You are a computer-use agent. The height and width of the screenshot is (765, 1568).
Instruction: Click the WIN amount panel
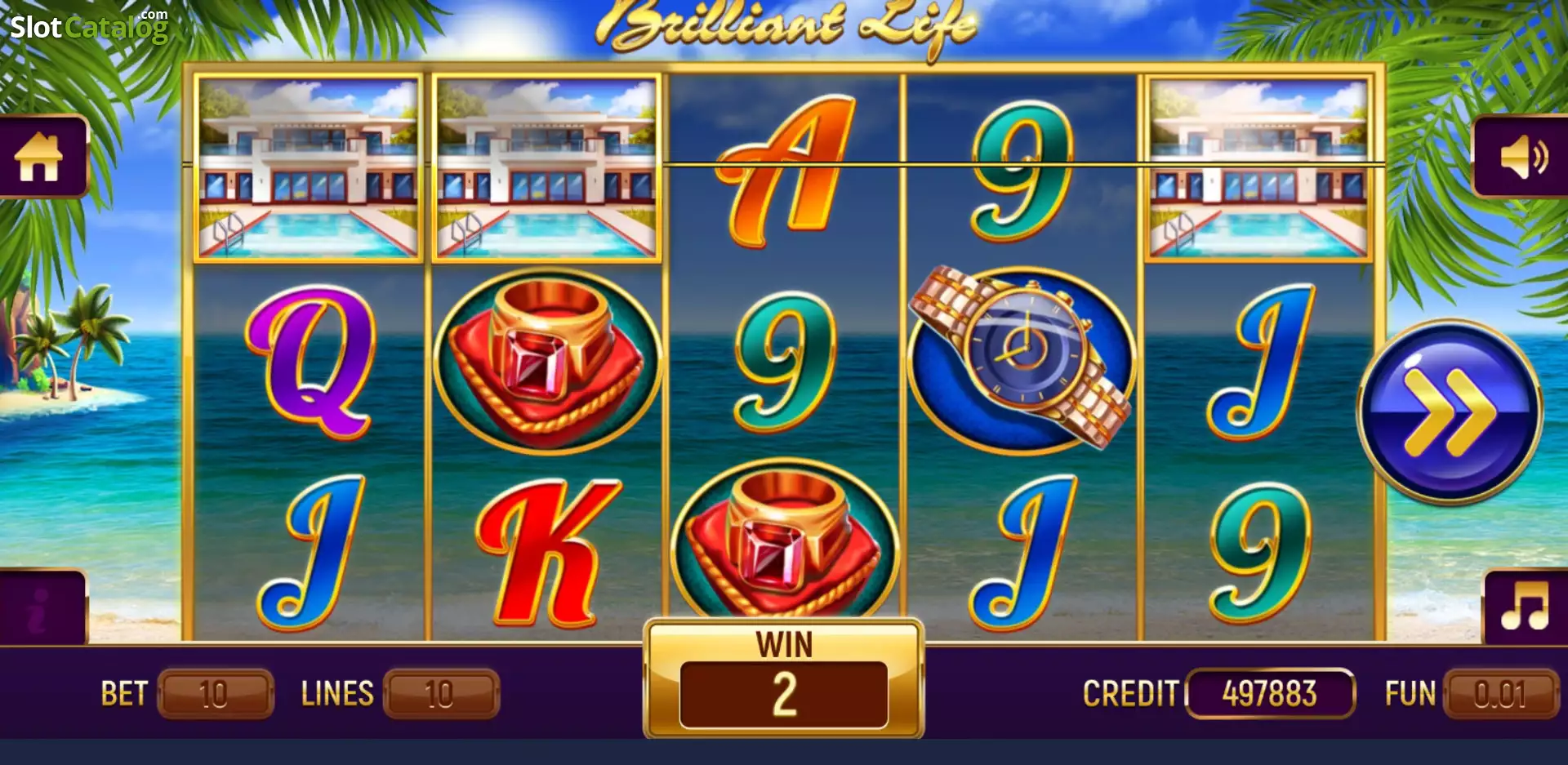tap(784, 679)
